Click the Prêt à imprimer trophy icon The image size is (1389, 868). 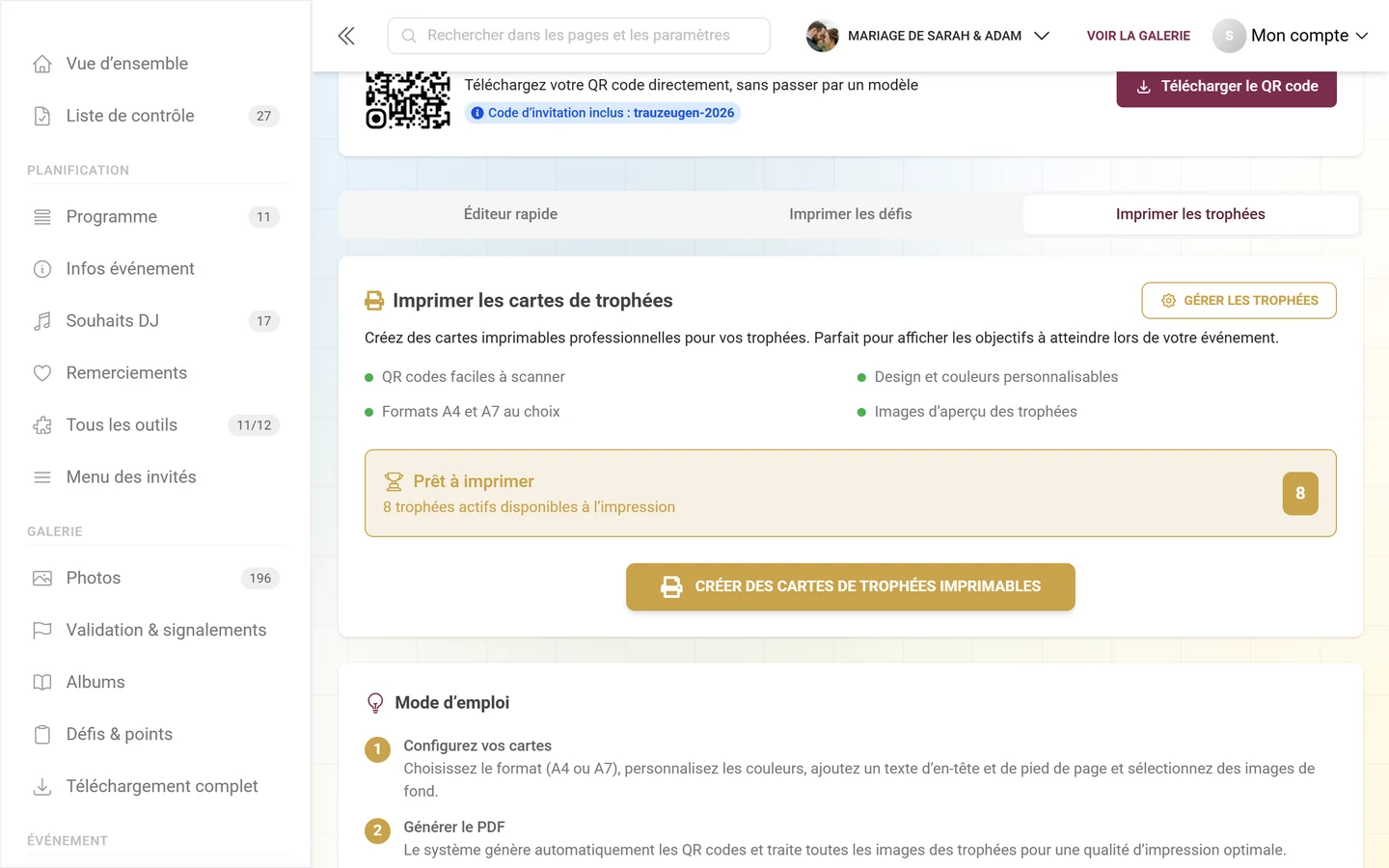(394, 481)
